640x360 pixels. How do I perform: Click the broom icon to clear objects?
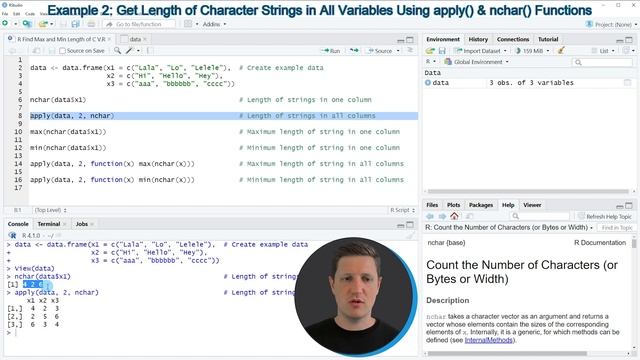pyautogui.click(x=561, y=51)
